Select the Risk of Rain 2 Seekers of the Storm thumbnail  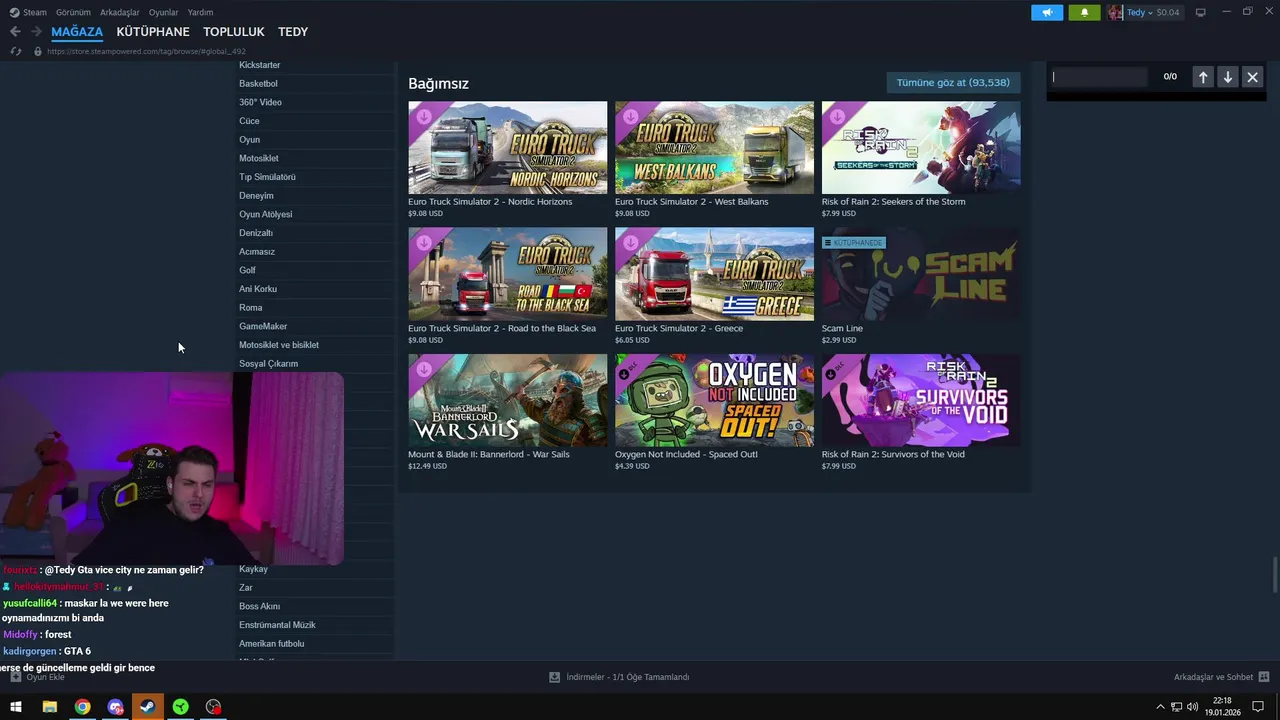pyautogui.click(x=921, y=147)
